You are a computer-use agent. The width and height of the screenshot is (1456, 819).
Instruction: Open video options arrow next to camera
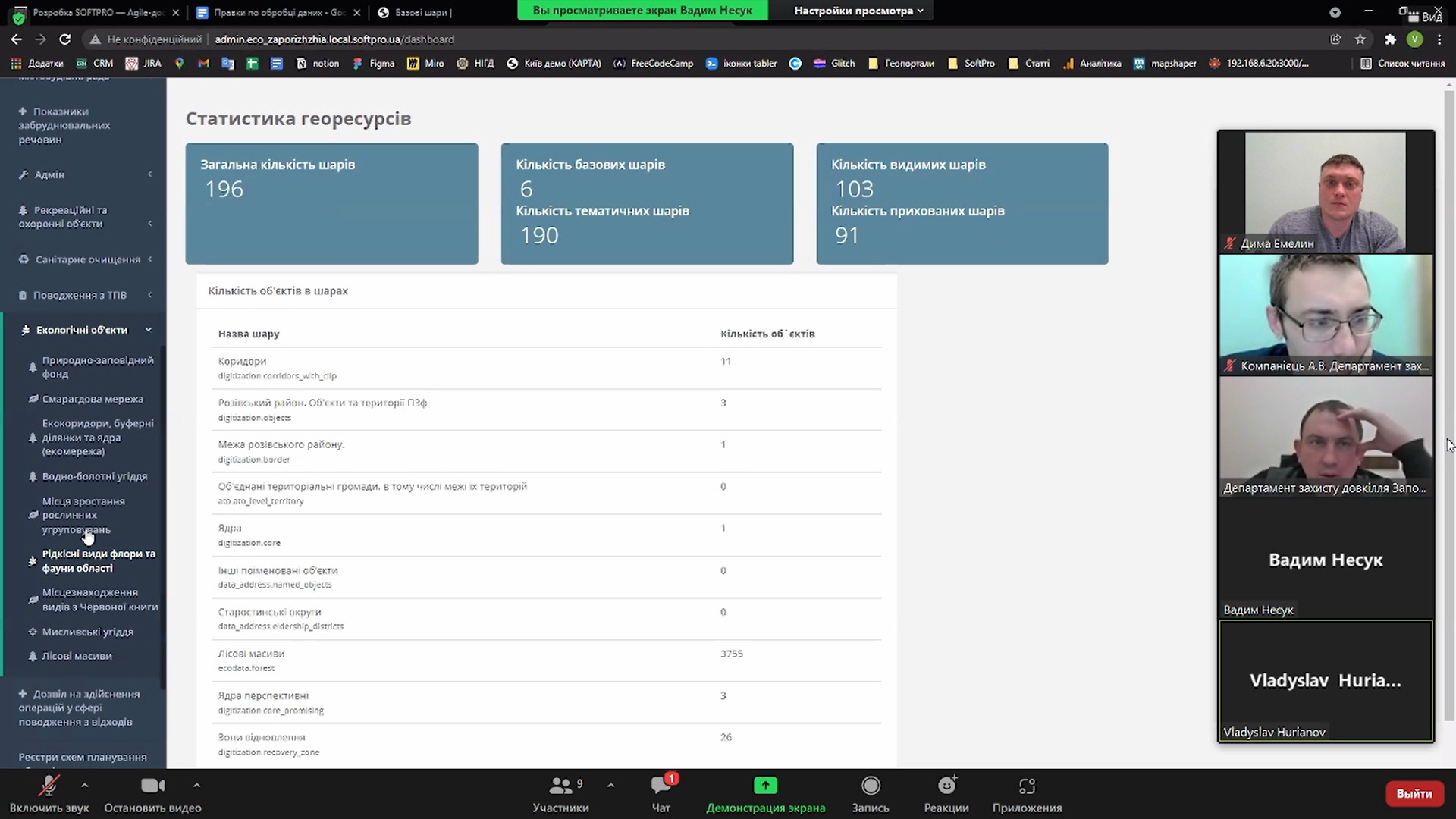pyautogui.click(x=196, y=786)
